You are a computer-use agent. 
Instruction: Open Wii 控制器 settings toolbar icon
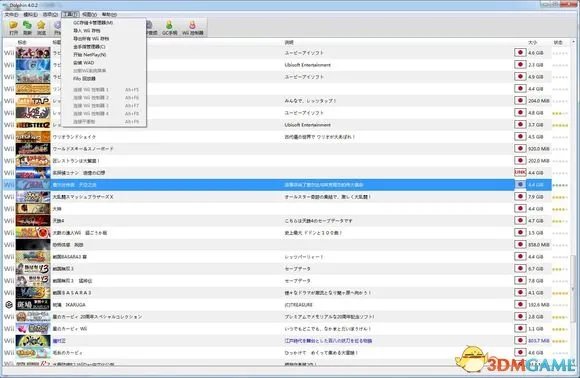click(193, 28)
